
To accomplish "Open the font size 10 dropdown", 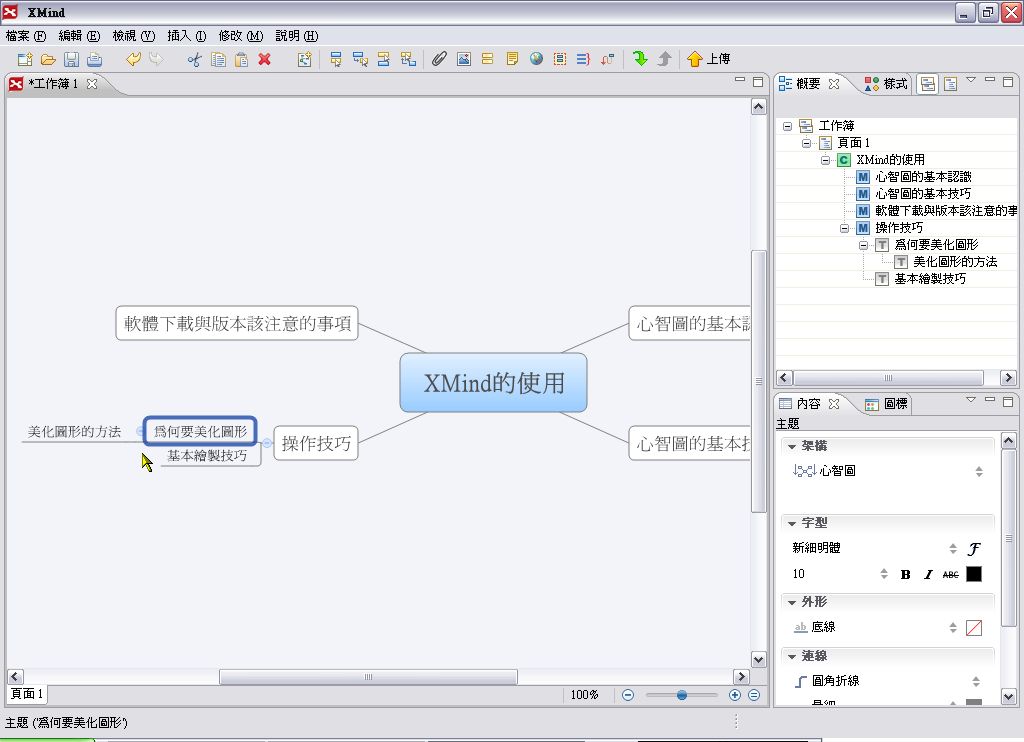I will [884, 574].
